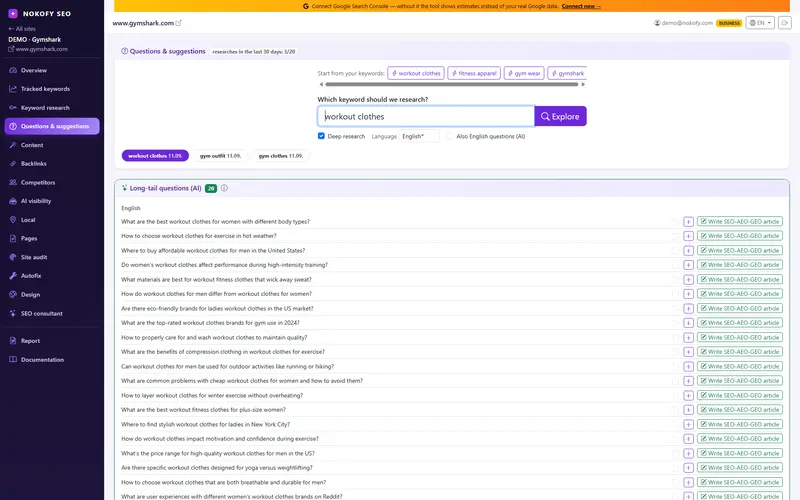Click 'Connect now' link in banner
The width and height of the screenshot is (800, 500).
[x=581, y=6]
